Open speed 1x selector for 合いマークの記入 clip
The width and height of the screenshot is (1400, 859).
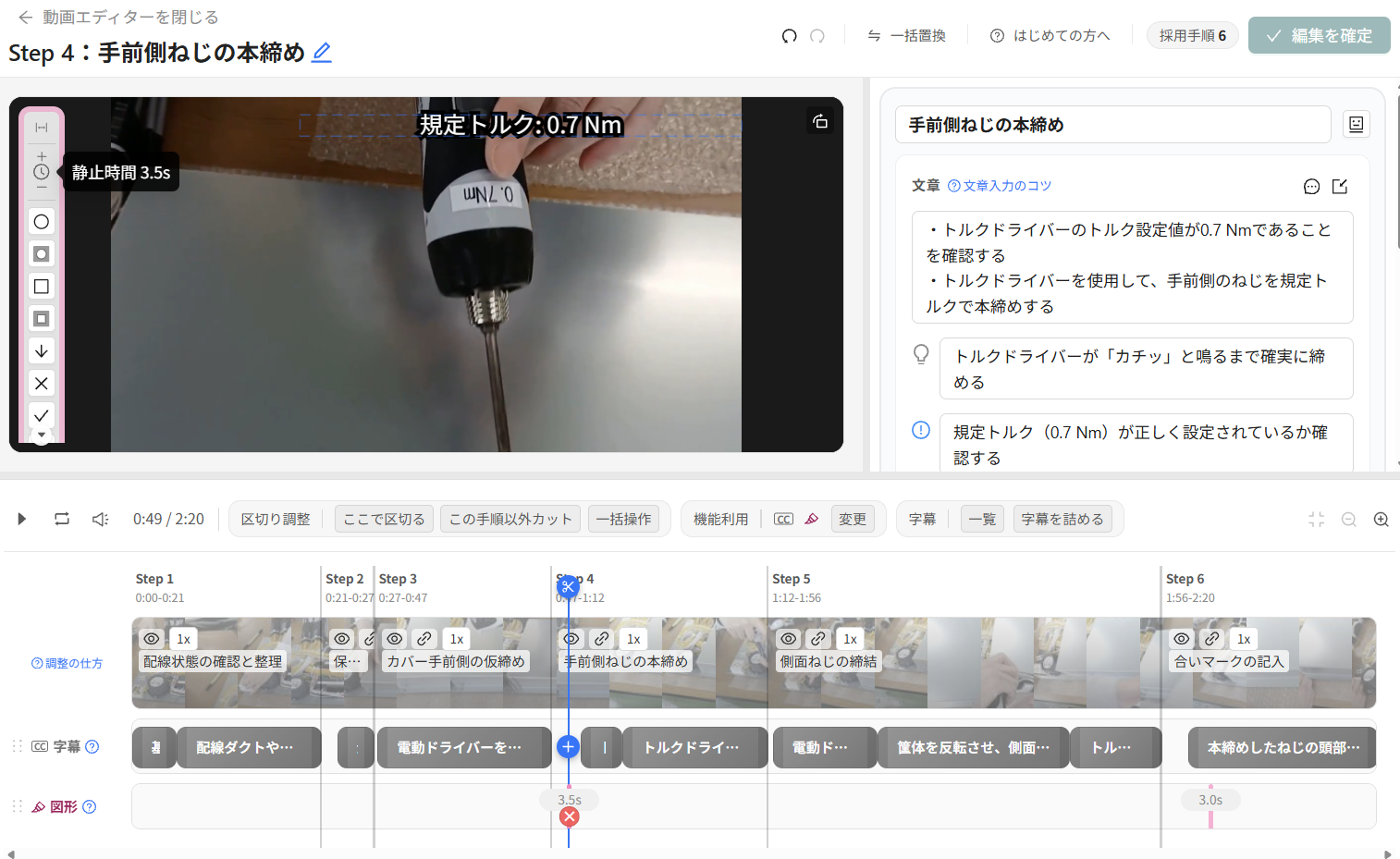pos(1245,639)
